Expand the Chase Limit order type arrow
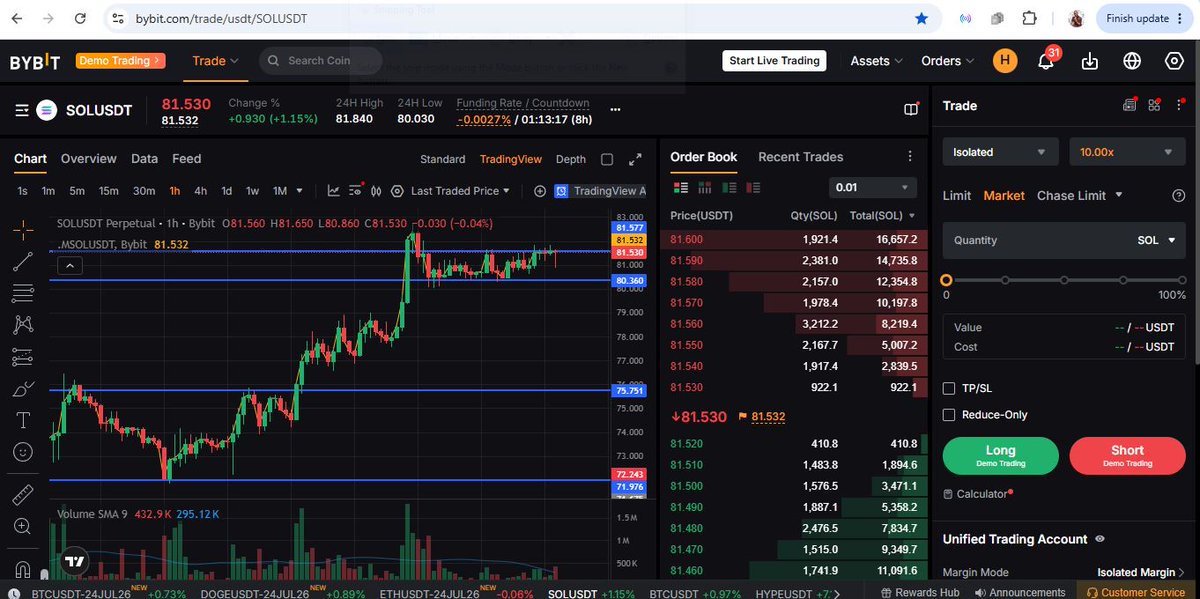The image size is (1200, 599). [x=1119, y=195]
